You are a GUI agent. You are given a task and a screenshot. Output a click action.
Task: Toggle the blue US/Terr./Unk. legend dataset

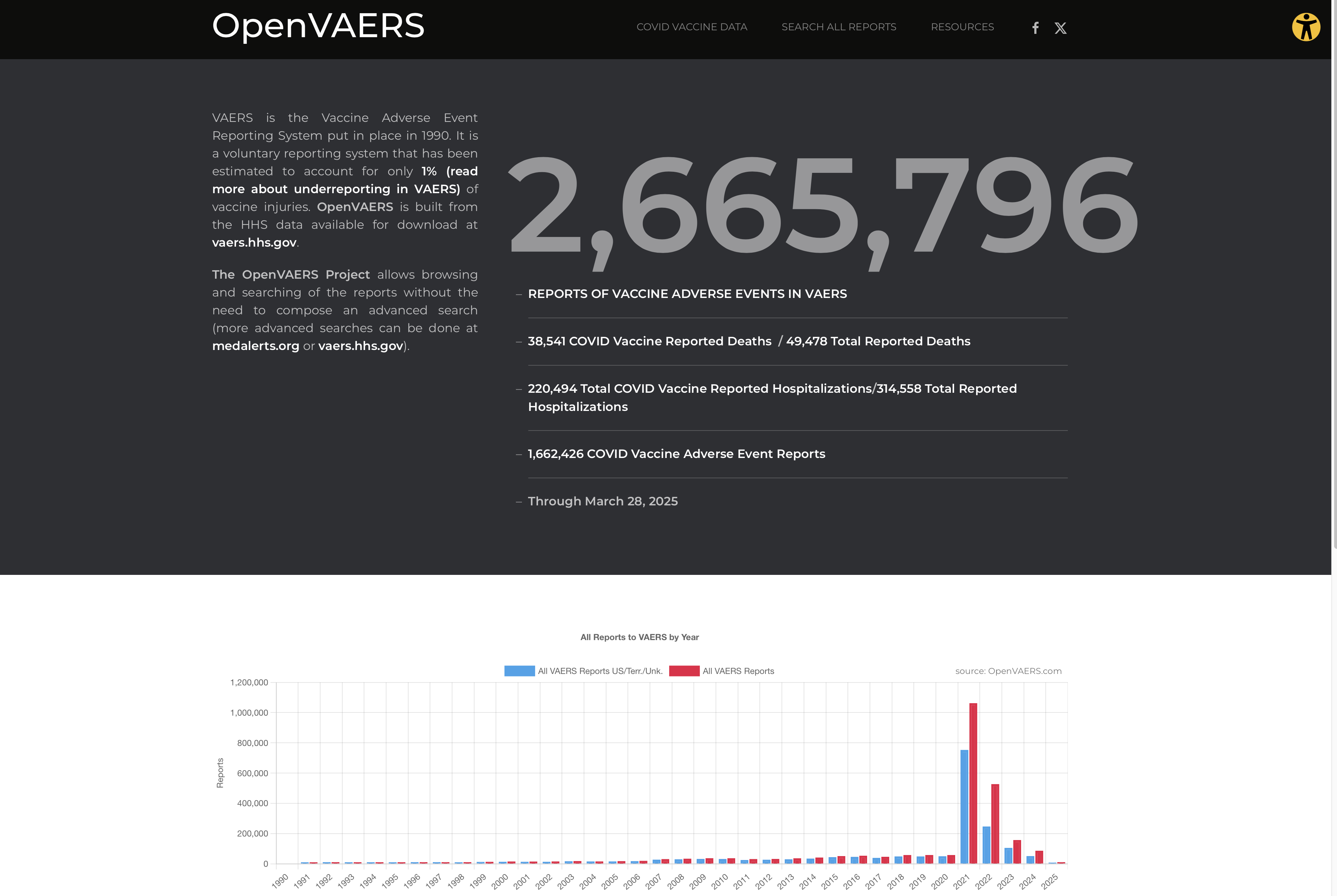[583, 671]
